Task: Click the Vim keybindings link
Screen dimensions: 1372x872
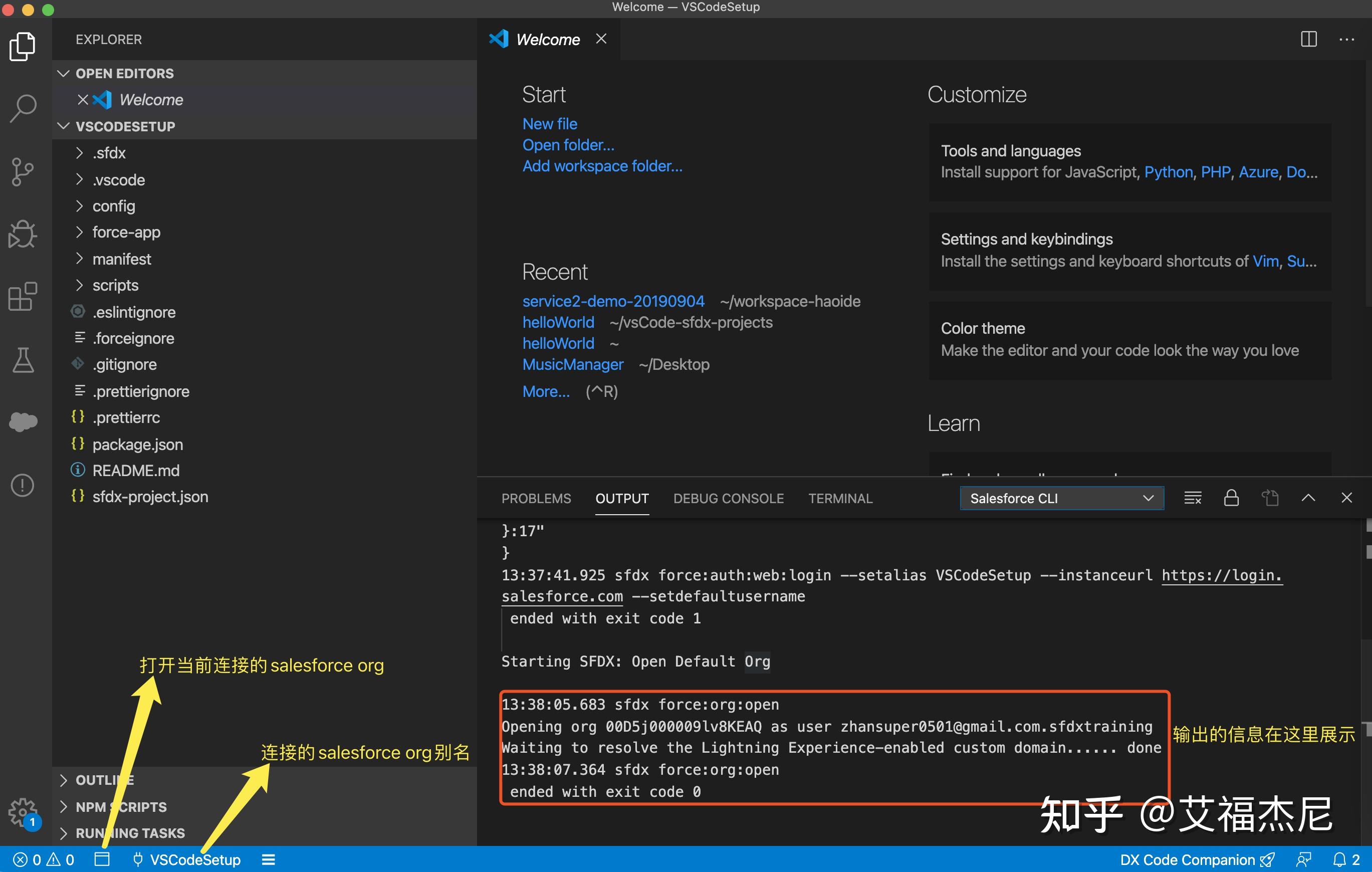Action: (1265, 261)
